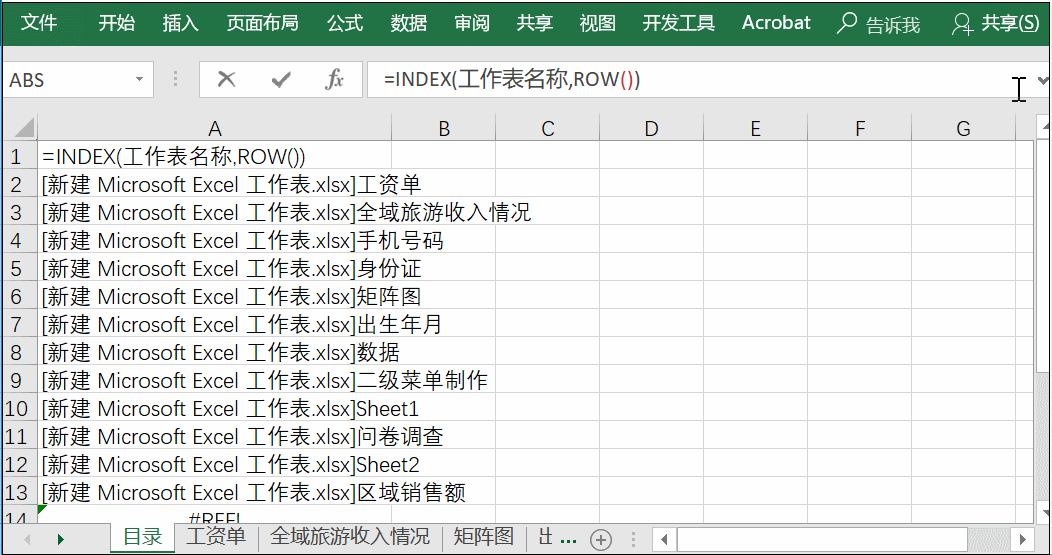Click the Name Box showing ABS

(x=67, y=80)
